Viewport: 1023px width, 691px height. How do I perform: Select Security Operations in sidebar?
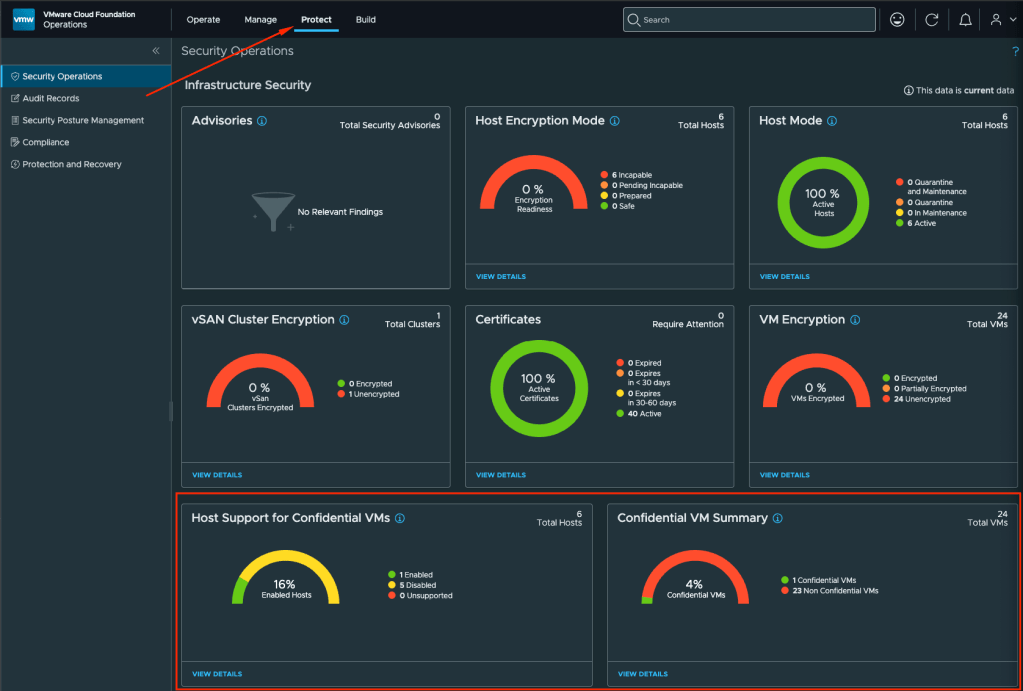click(x=86, y=76)
